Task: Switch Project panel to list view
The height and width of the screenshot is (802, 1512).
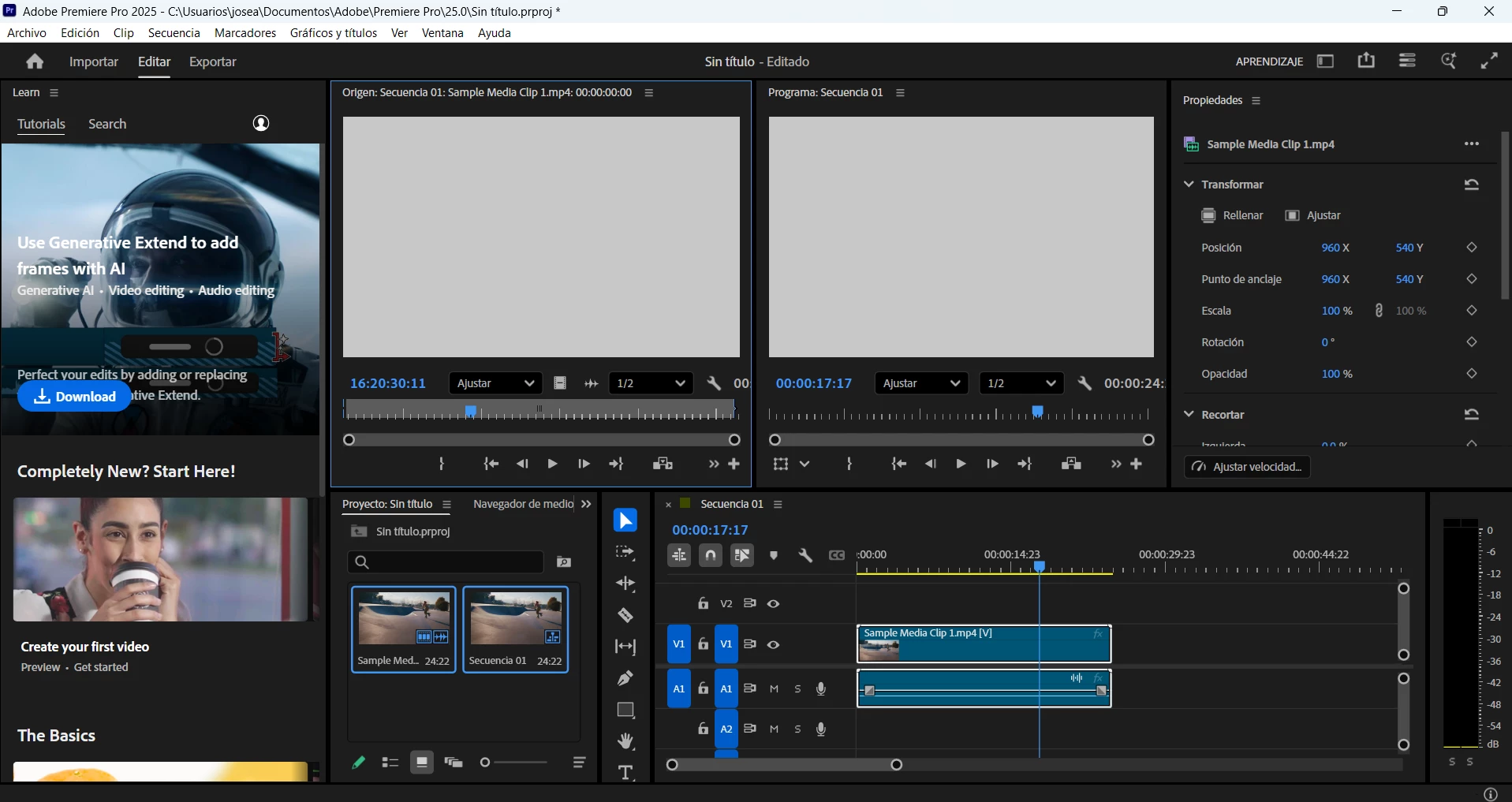Action: point(390,763)
